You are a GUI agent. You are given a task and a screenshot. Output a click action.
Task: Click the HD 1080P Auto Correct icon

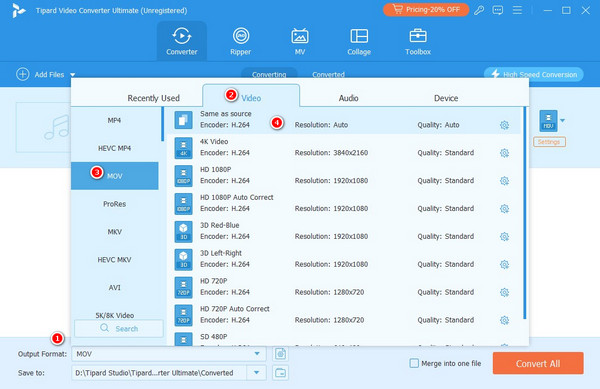(x=183, y=204)
